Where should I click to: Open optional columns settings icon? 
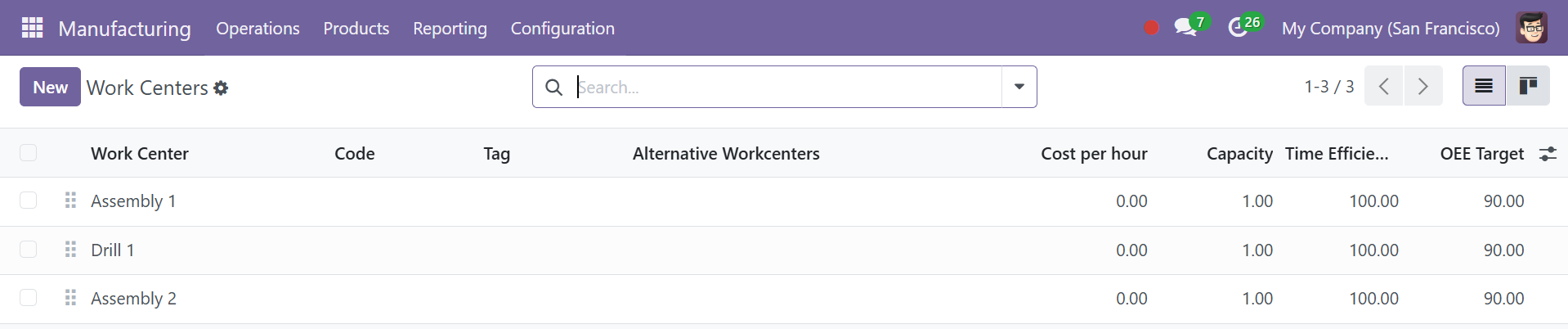tap(1548, 153)
